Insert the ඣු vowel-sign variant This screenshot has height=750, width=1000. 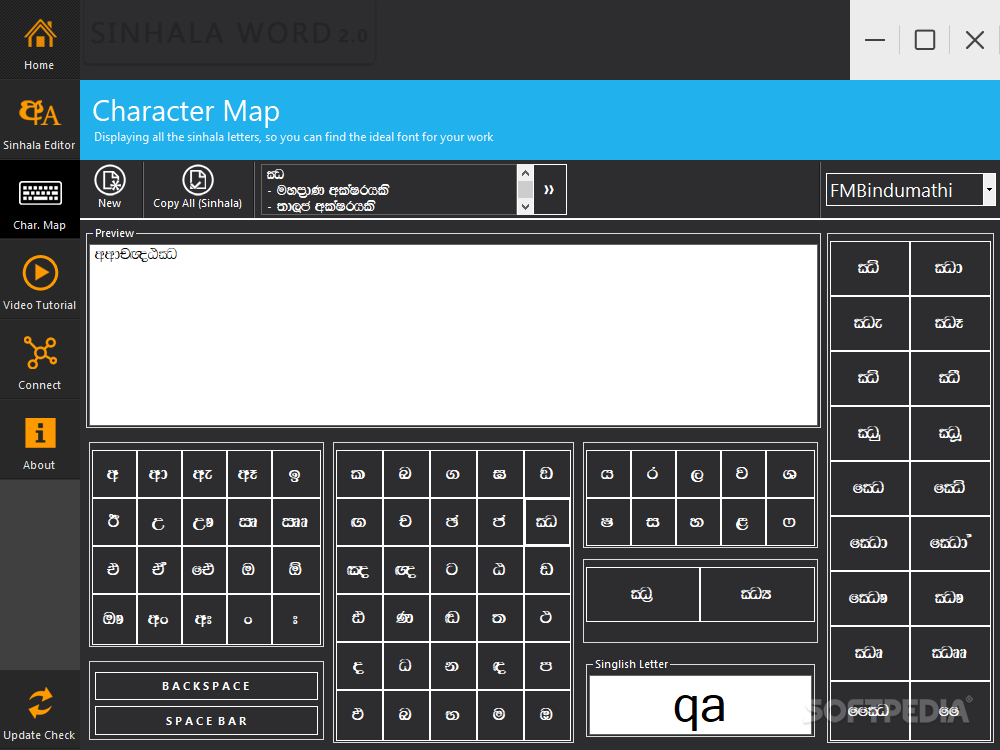pos(869,433)
